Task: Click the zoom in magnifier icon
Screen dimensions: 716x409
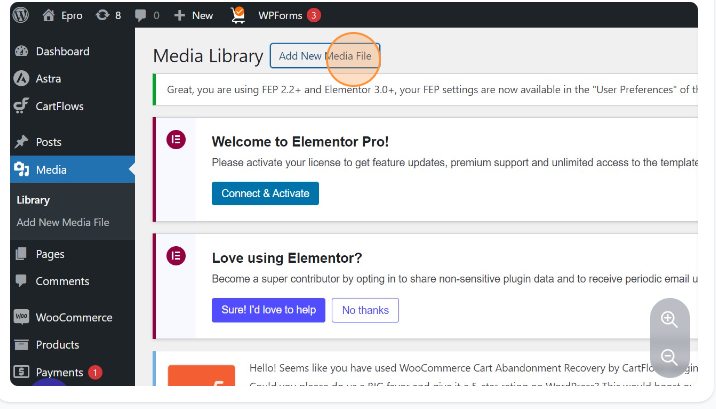Action: point(669,319)
